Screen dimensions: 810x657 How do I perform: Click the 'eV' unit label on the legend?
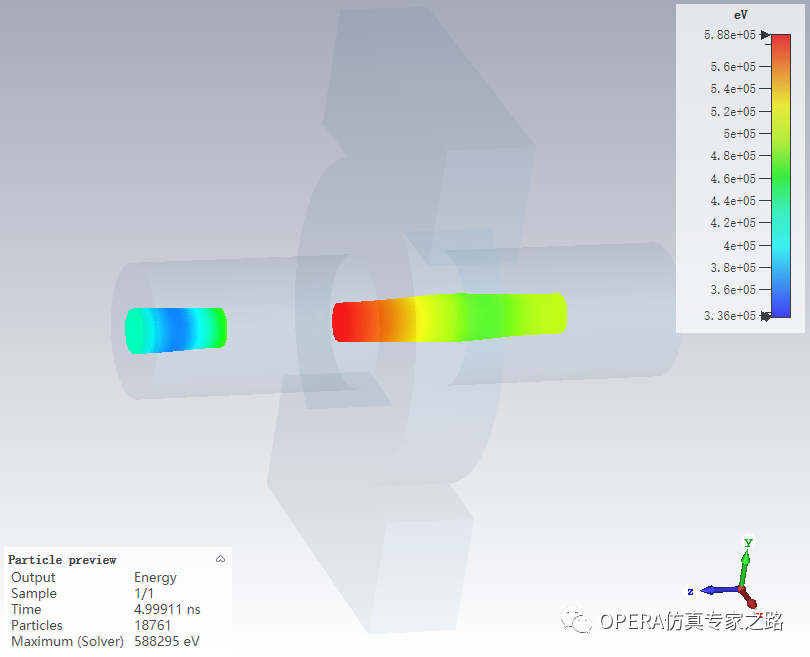click(x=740, y=15)
